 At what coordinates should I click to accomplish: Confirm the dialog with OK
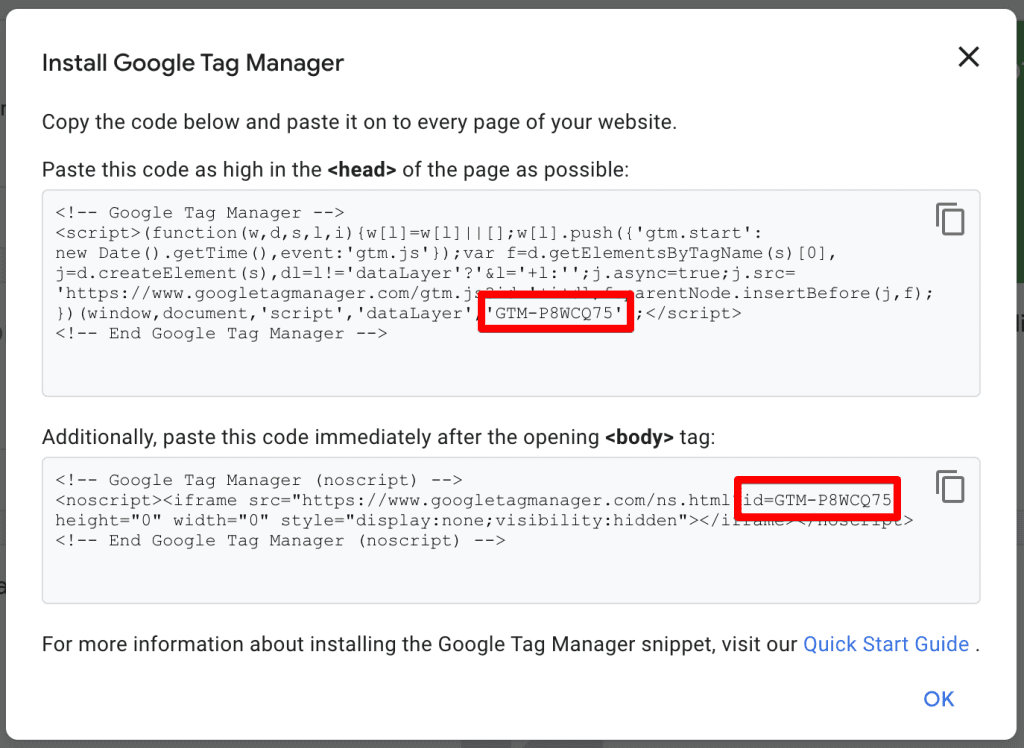938,698
